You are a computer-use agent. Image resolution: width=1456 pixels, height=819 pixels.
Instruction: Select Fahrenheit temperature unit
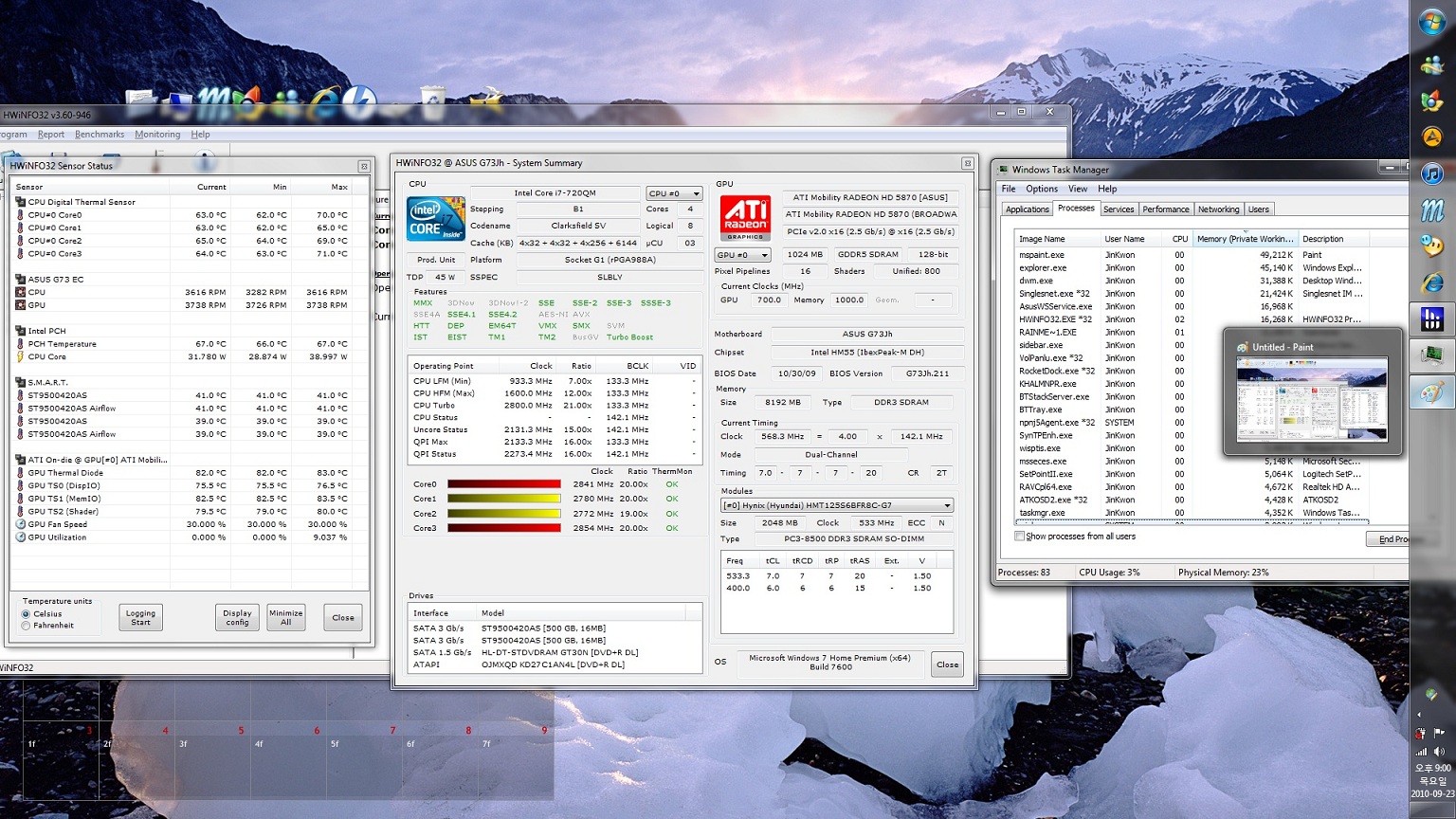(x=26, y=626)
